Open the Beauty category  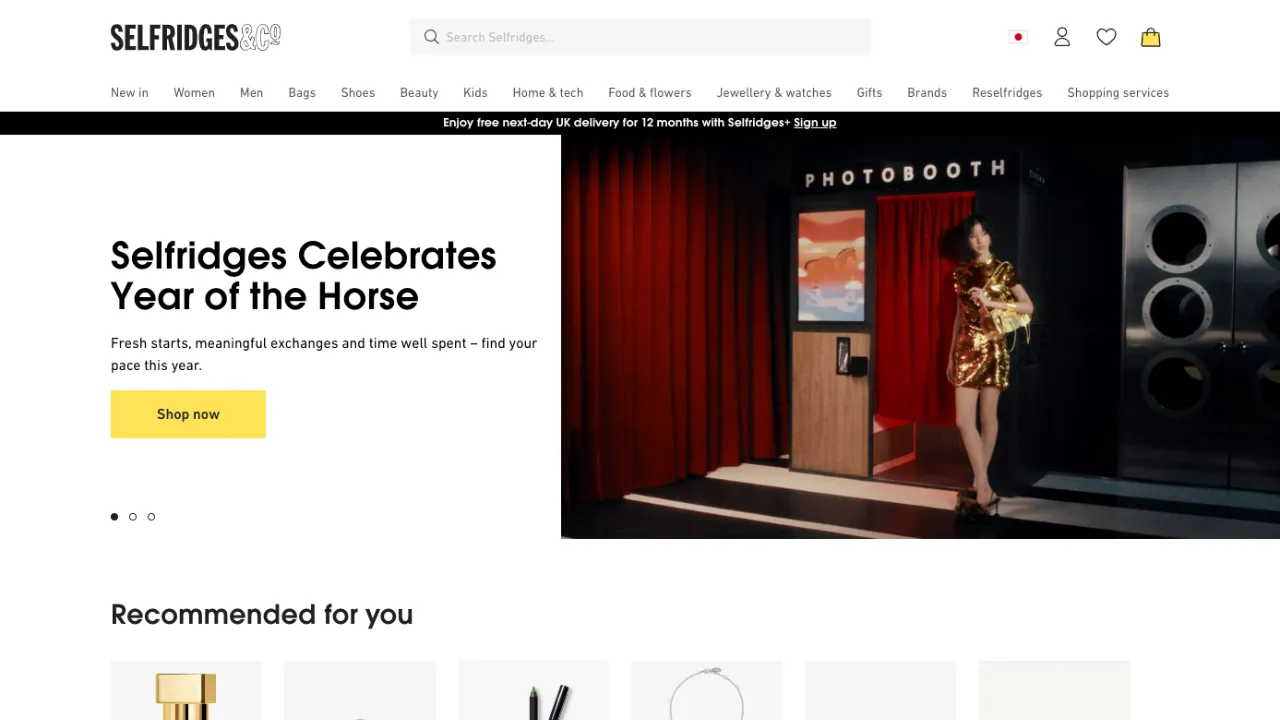pos(419,93)
